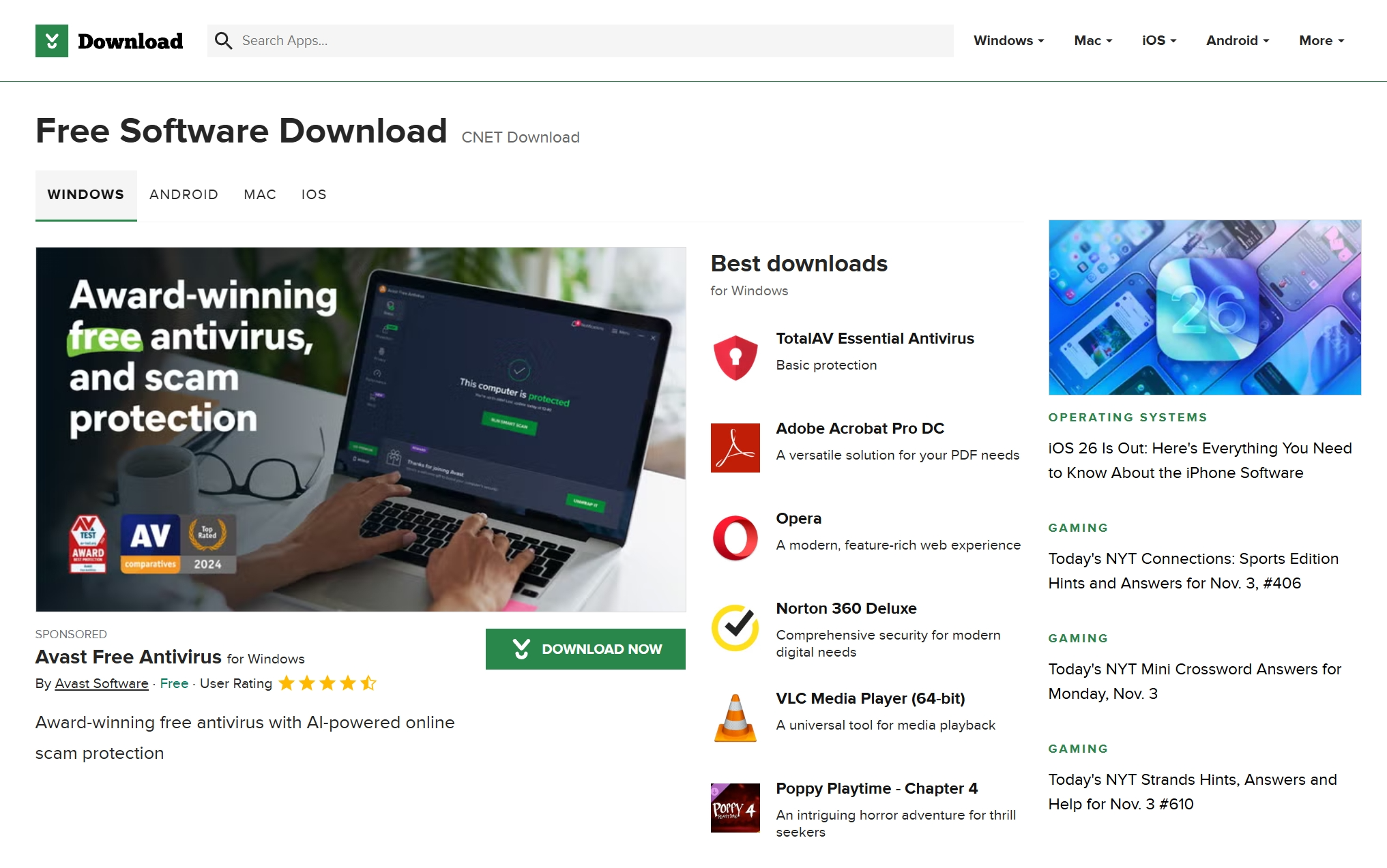The height and width of the screenshot is (868, 1387).
Task: Click GAMING label above Connections article
Action: [x=1078, y=528]
